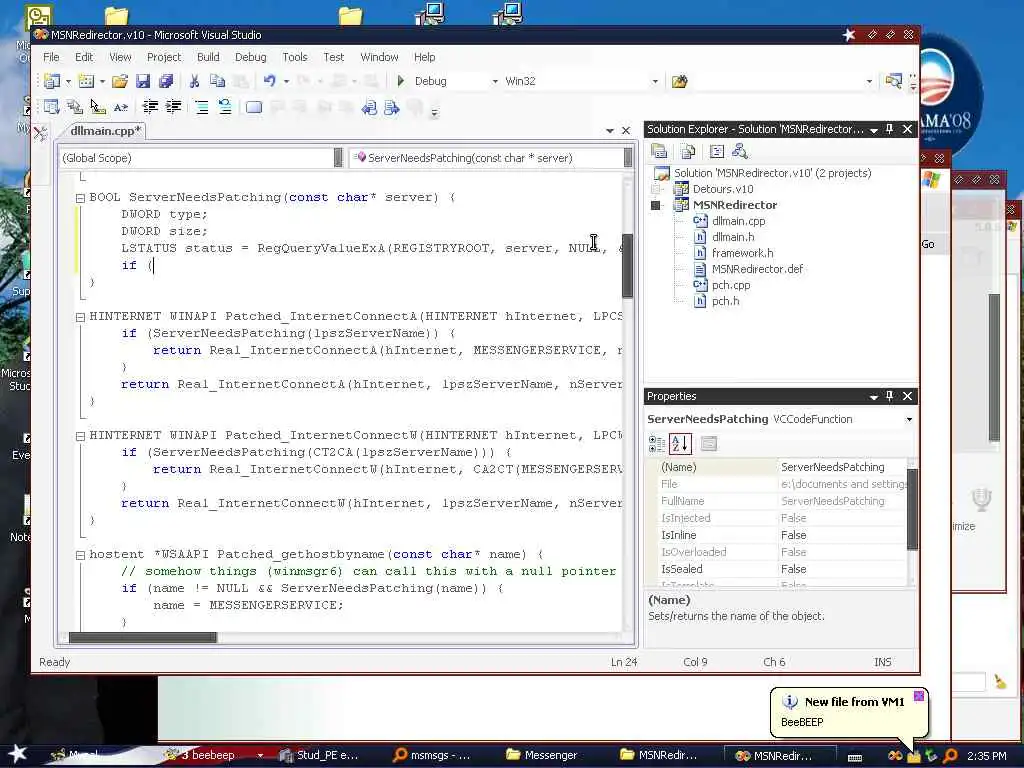Open the Toolbox side tab icon
The width and height of the screenshot is (1024, 768).
(x=40, y=134)
